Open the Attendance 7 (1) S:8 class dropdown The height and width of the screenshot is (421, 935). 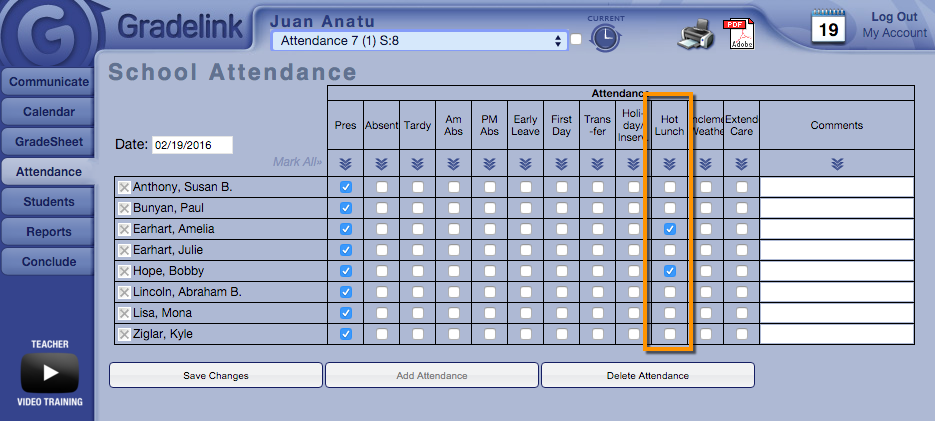[x=419, y=41]
